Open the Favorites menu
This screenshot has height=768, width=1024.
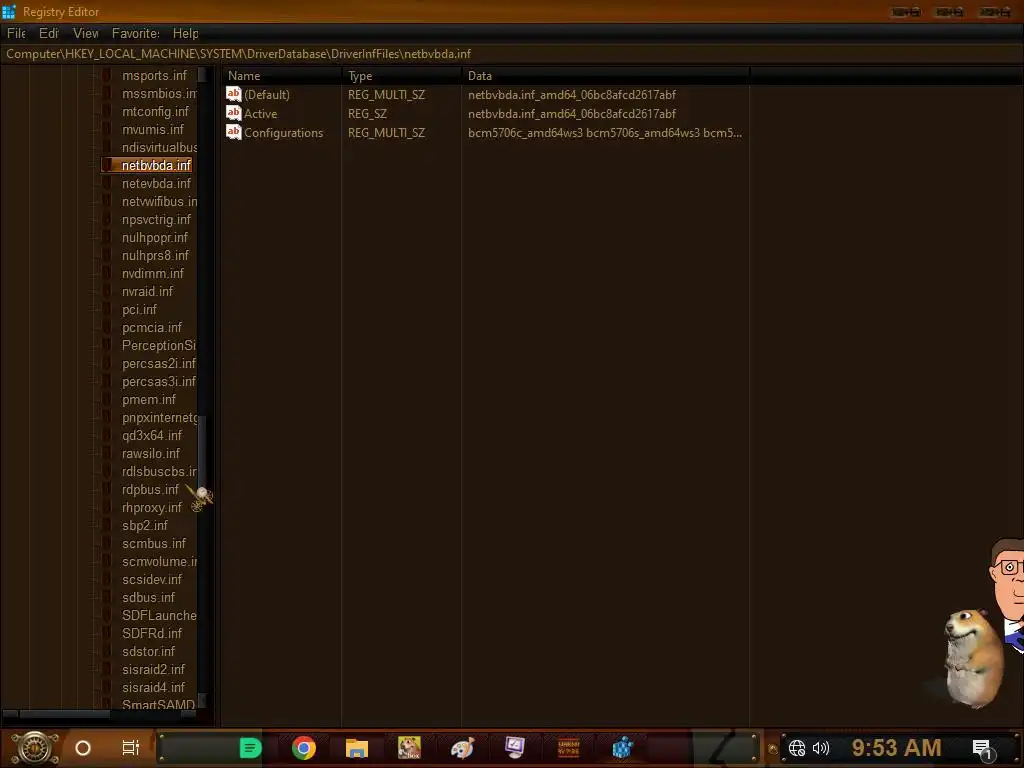click(x=135, y=33)
